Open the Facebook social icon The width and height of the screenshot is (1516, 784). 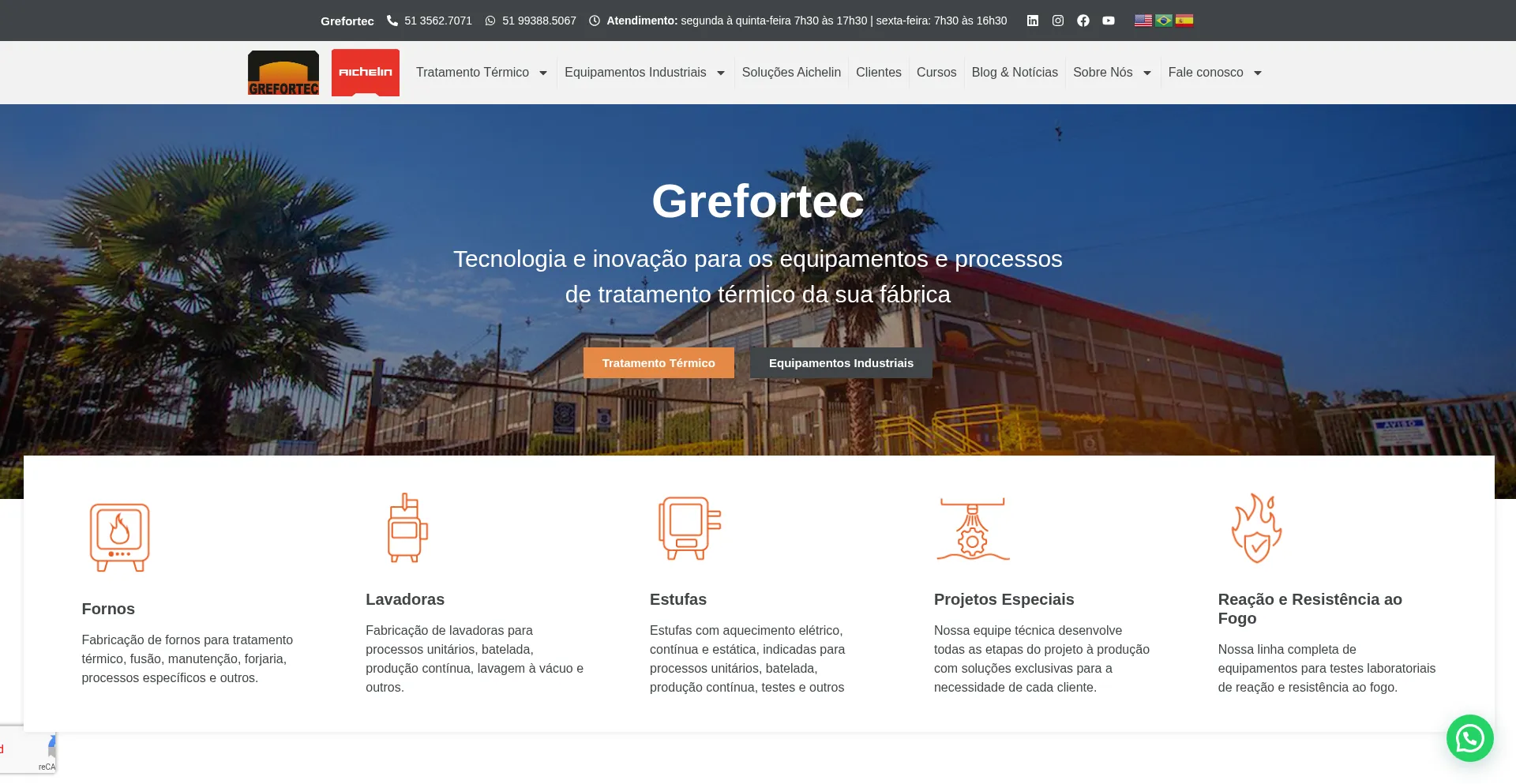point(1083,21)
